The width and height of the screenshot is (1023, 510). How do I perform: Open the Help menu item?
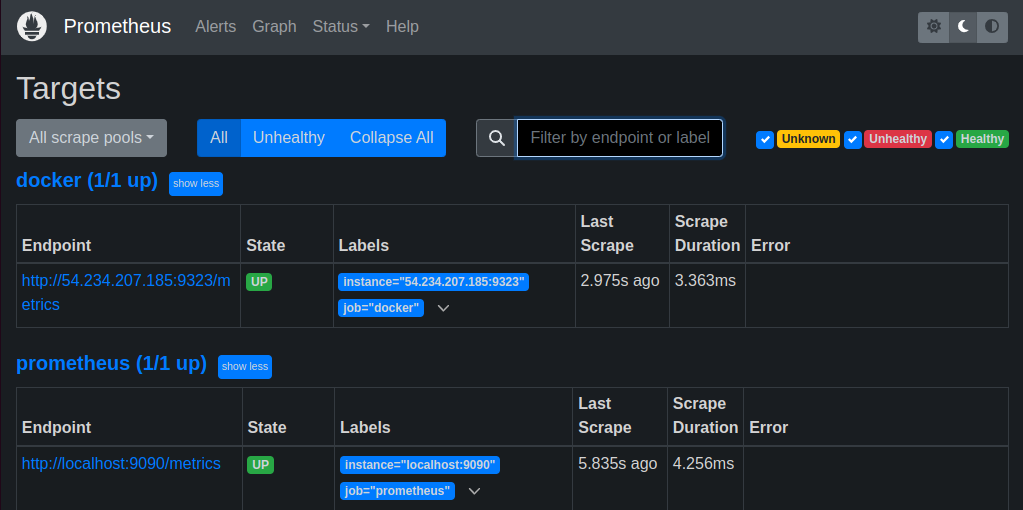(x=402, y=27)
